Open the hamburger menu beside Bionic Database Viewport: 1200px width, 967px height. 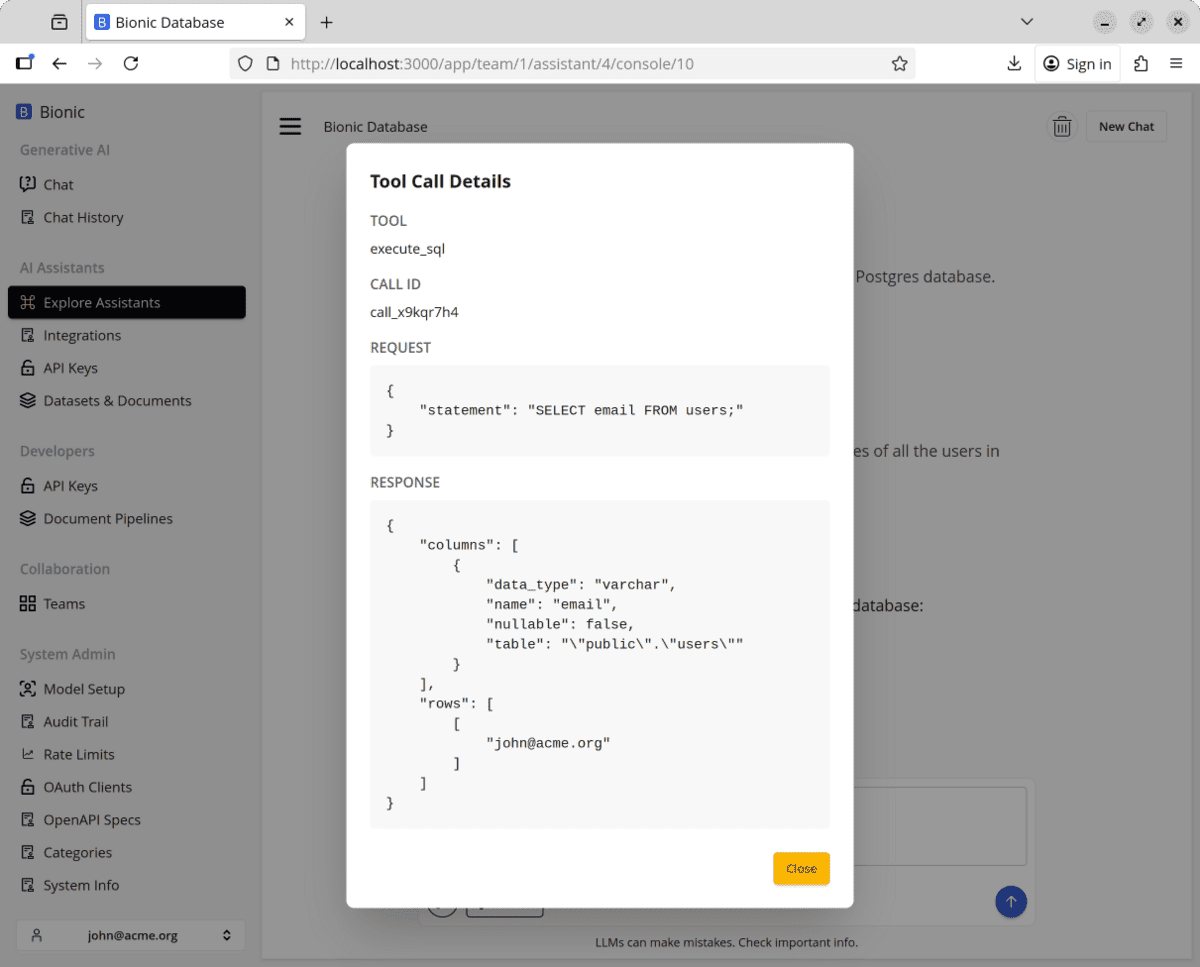coord(290,127)
